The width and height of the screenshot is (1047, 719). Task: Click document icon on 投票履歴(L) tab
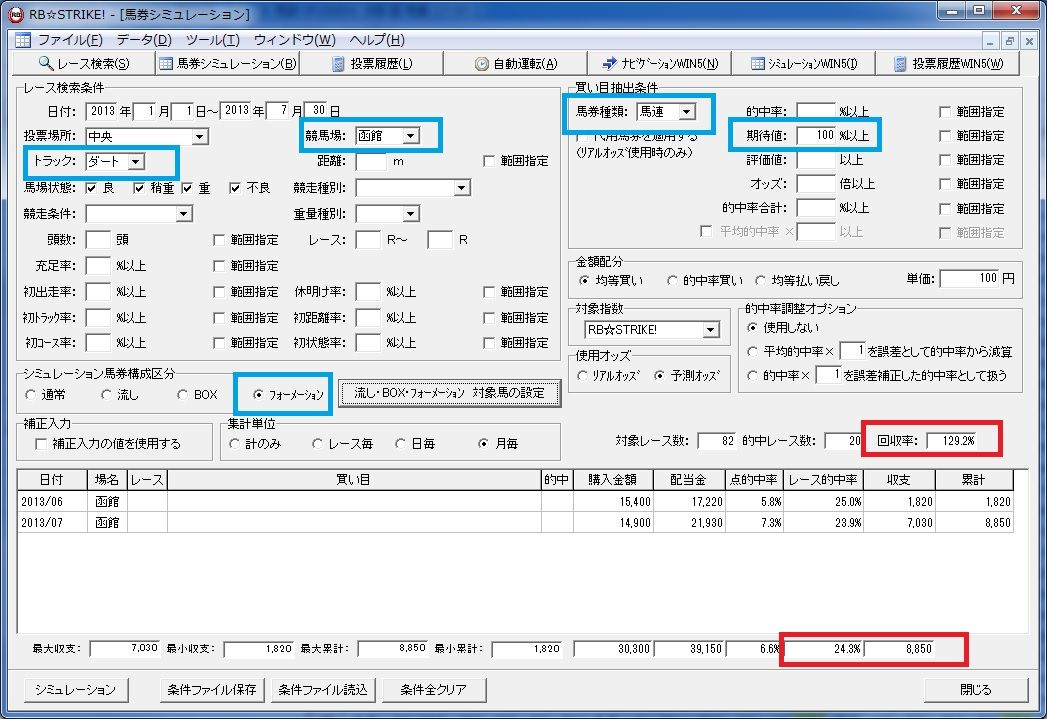point(339,63)
